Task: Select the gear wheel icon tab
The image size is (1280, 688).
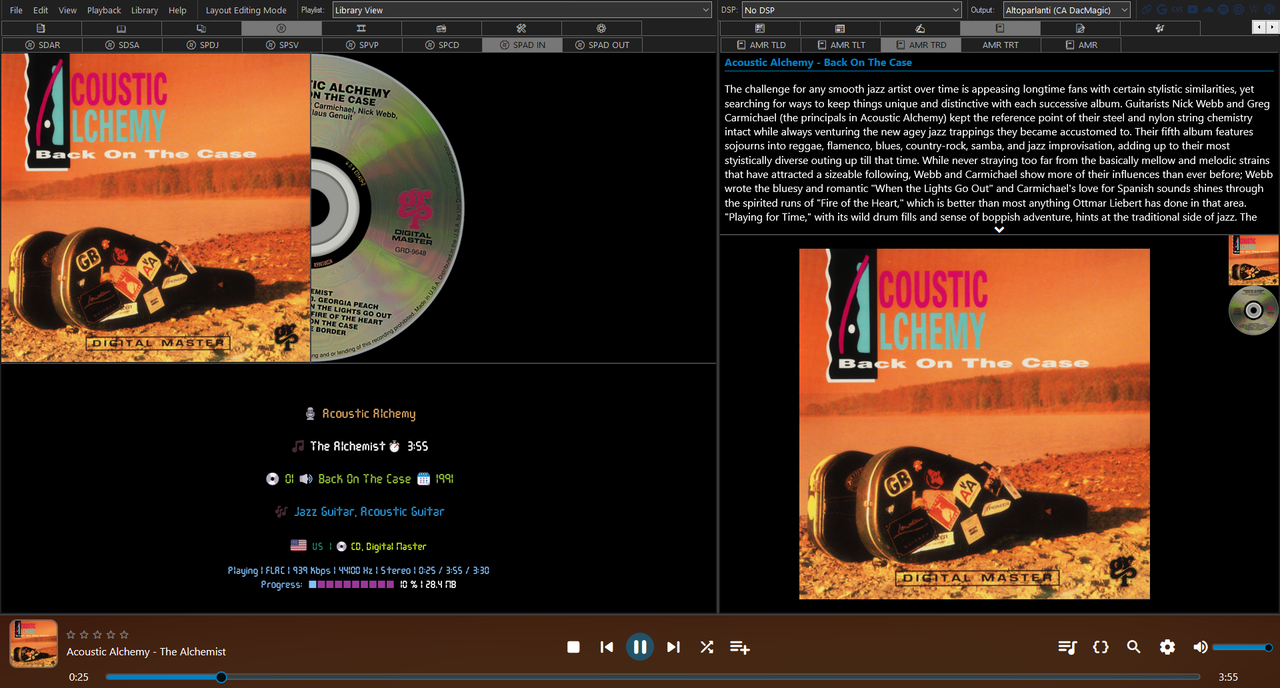Action: coord(601,28)
